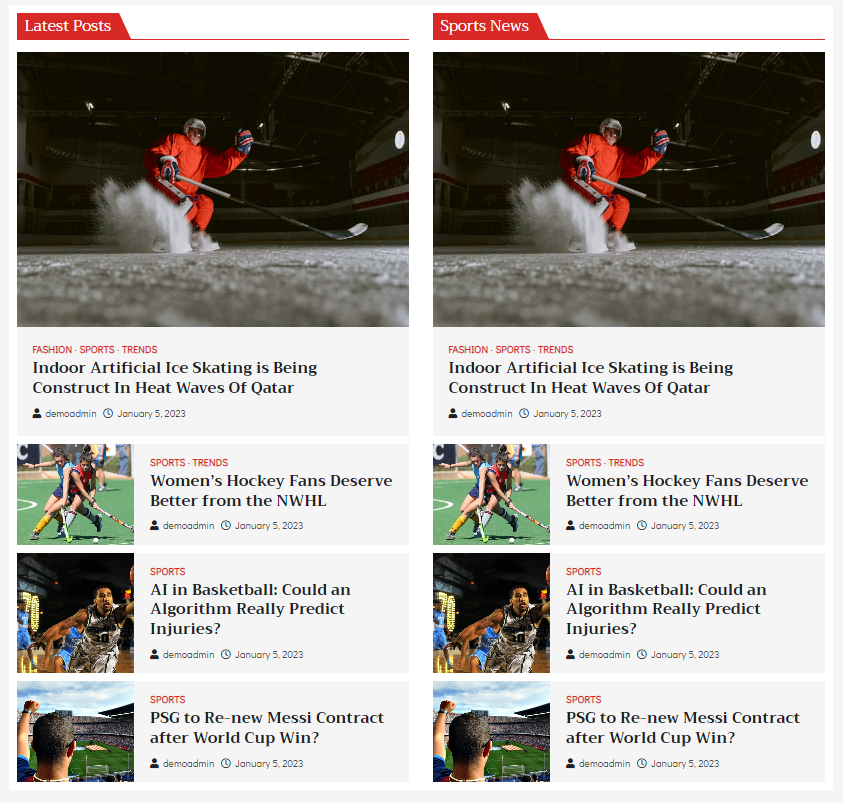Open Women's Hockey Fans headline in Sports News
Viewport: 843px width, 803px height.
coord(687,490)
